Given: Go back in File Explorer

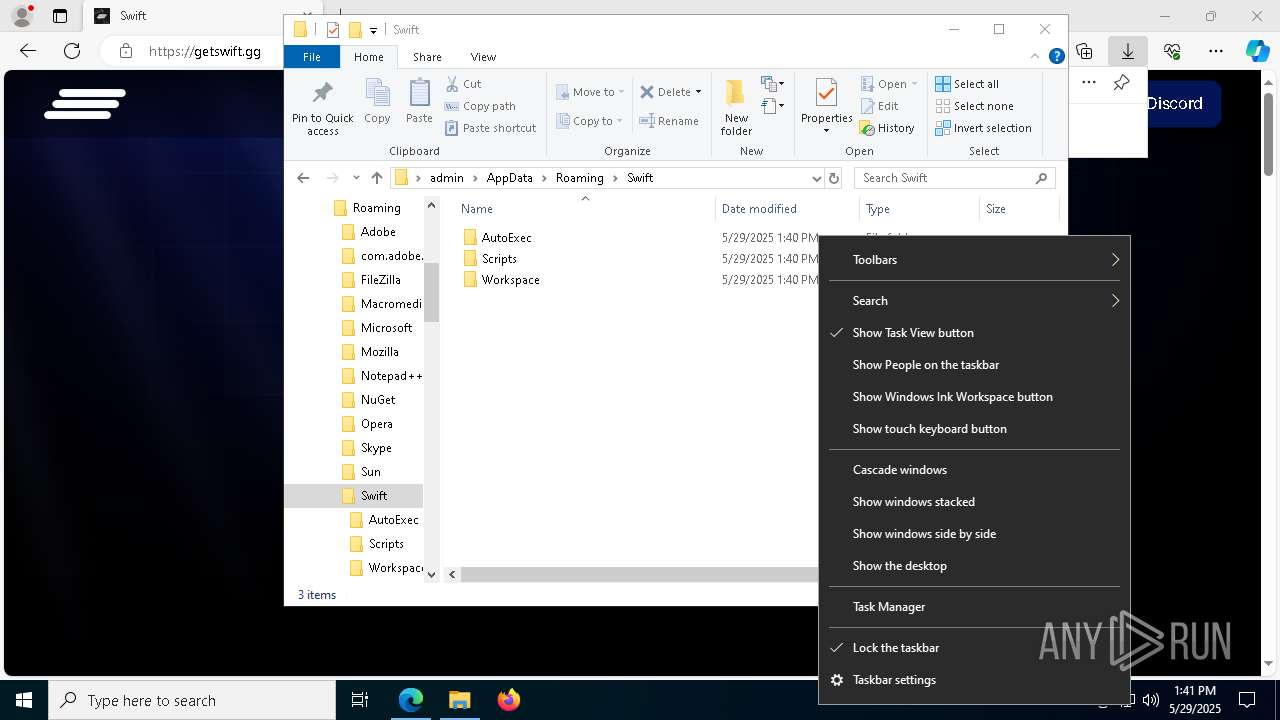Looking at the screenshot, I should click(x=303, y=178).
